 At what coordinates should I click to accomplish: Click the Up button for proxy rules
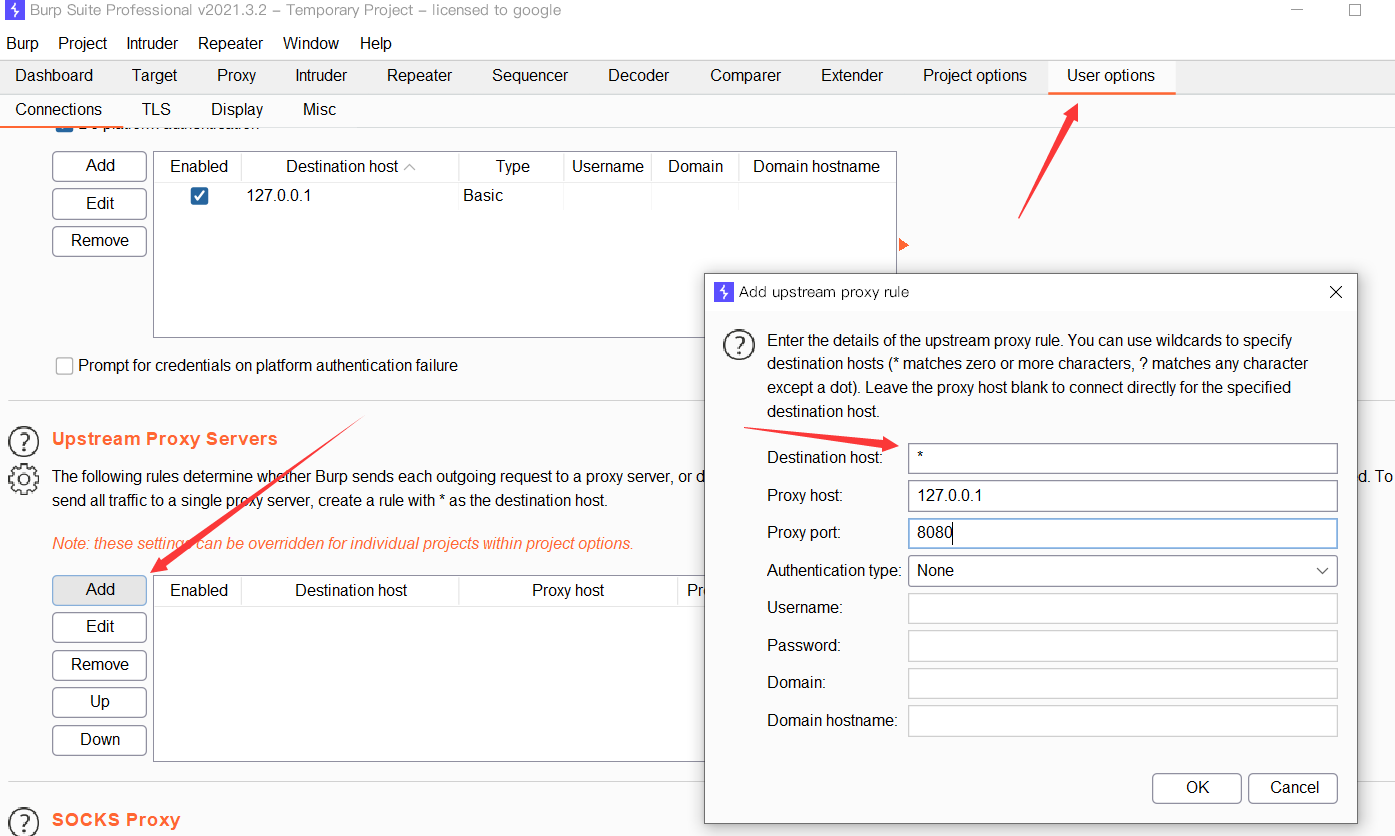pos(100,702)
